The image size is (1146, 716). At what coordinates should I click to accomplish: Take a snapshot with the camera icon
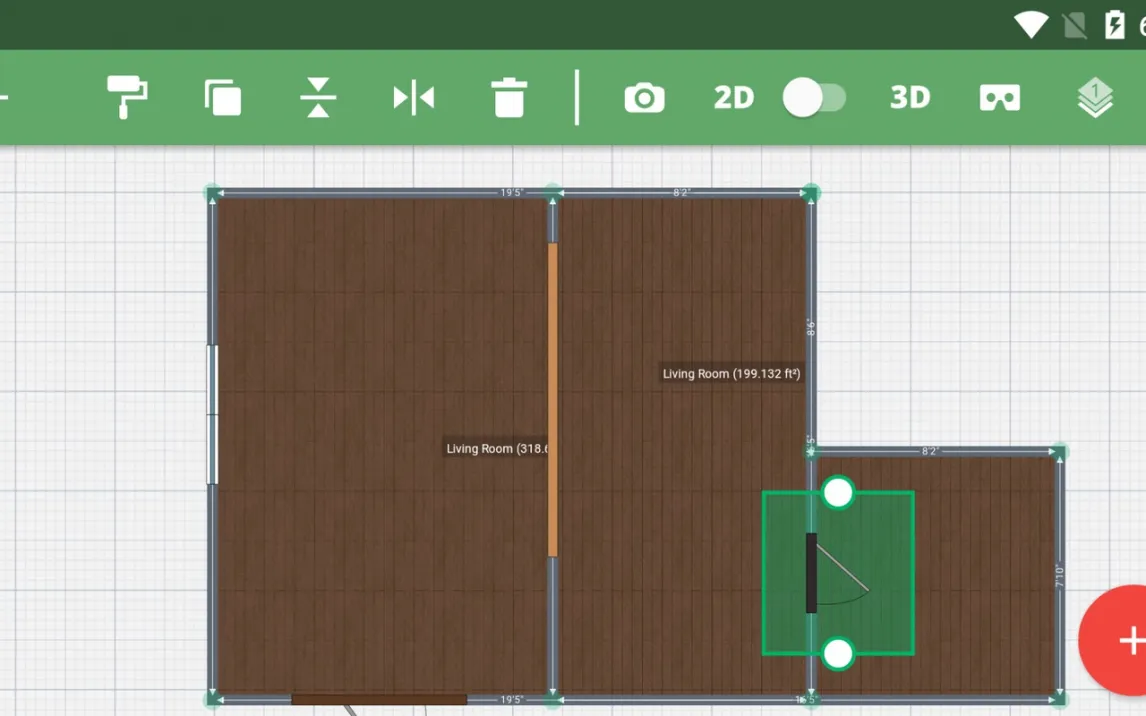[x=644, y=98]
